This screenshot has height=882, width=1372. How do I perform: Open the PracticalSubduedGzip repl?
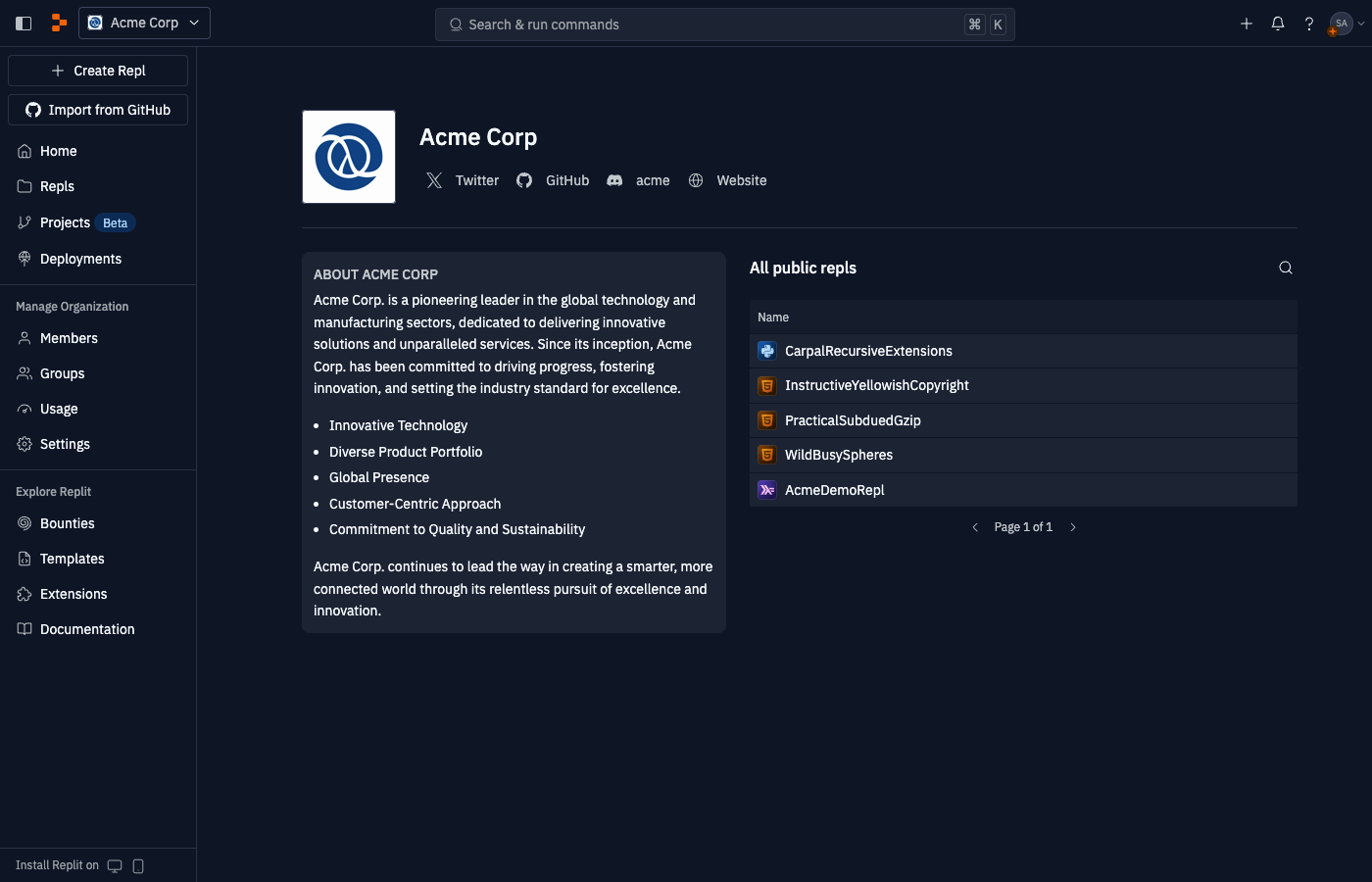1023,420
